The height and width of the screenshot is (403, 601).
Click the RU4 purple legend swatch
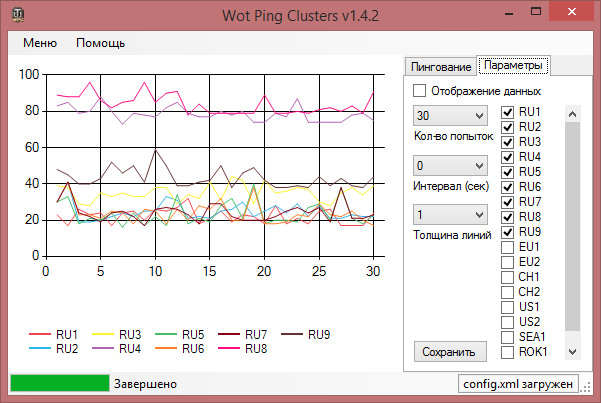(x=103, y=349)
